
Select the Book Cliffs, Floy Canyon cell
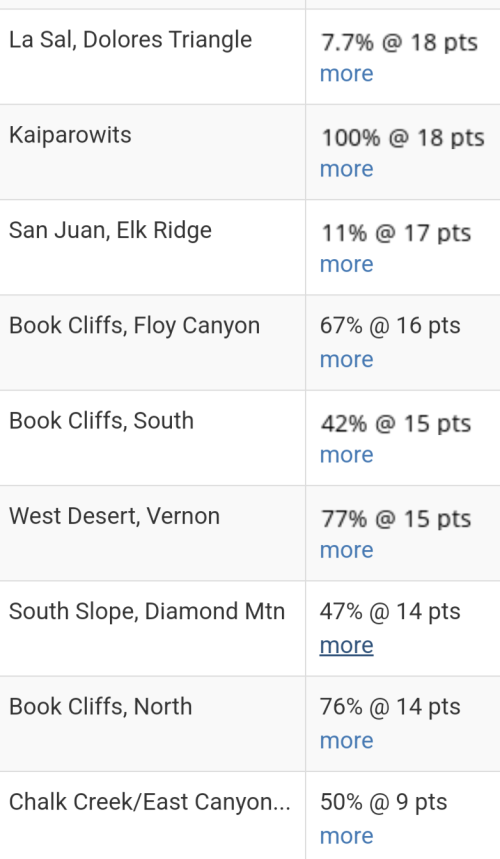152,343
